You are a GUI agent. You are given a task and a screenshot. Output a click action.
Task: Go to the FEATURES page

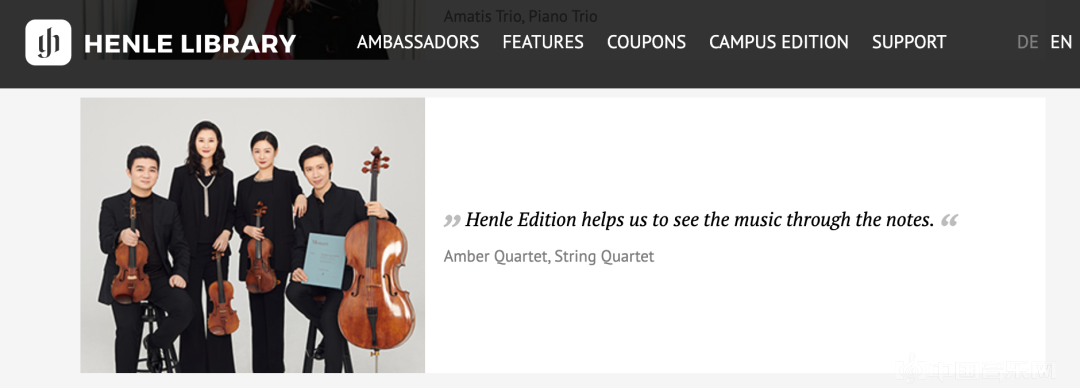543,42
